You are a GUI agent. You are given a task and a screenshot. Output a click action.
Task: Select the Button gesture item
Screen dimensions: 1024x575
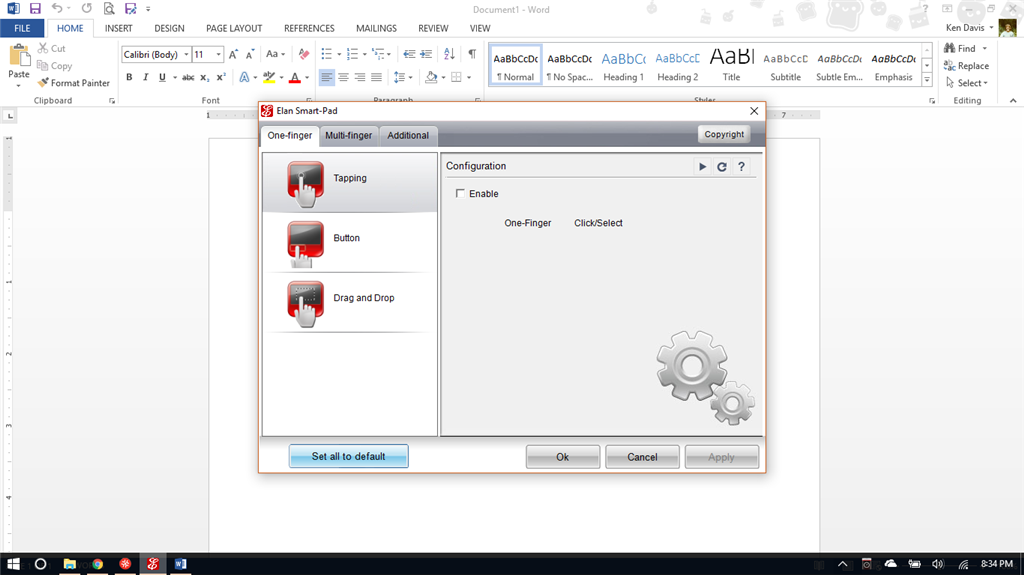[x=350, y=242]
